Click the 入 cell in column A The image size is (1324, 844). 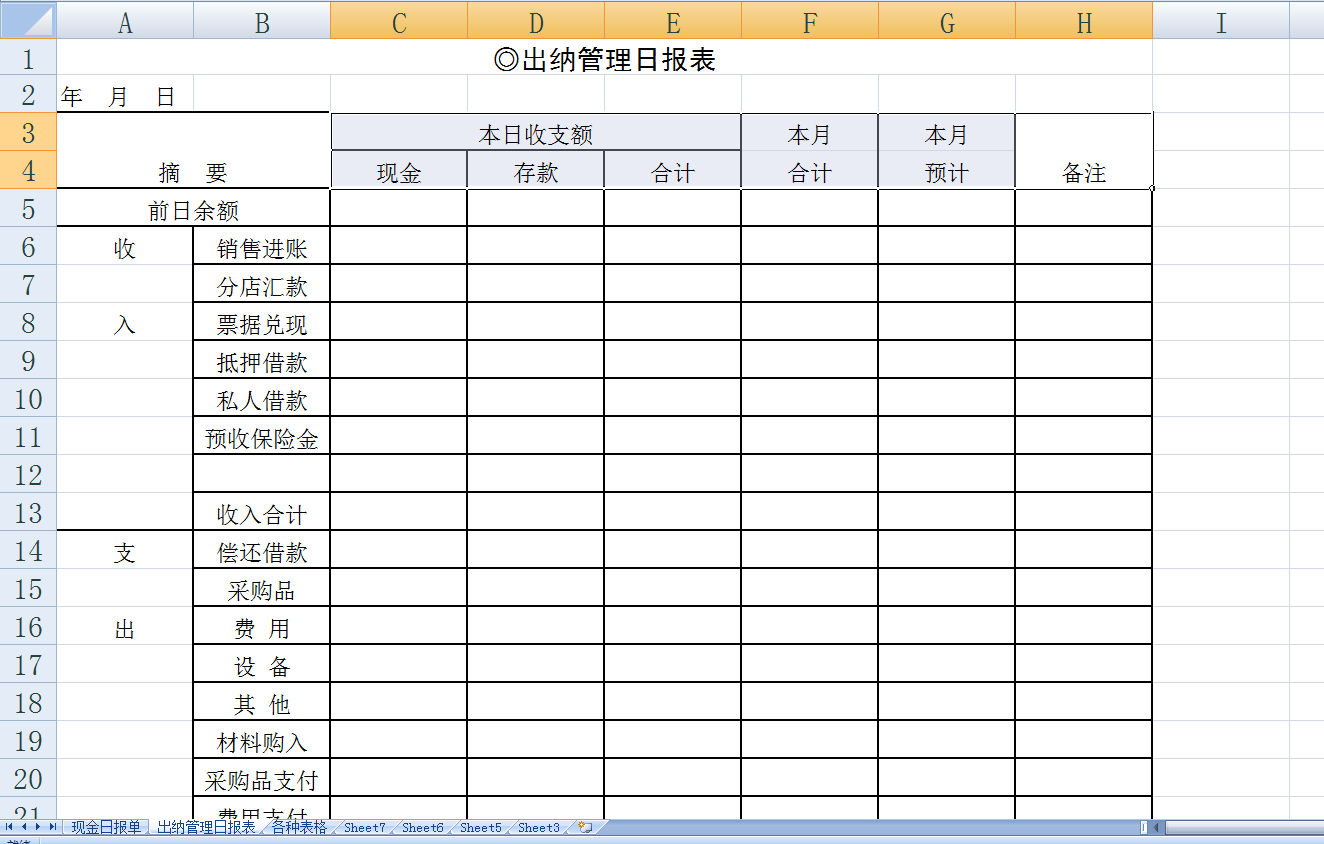click(125, 323)
